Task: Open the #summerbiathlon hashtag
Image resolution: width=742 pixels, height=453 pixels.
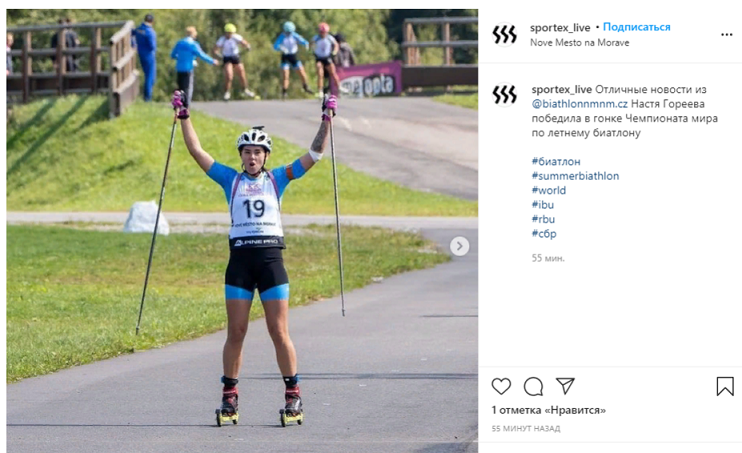Action: point(575,176)
